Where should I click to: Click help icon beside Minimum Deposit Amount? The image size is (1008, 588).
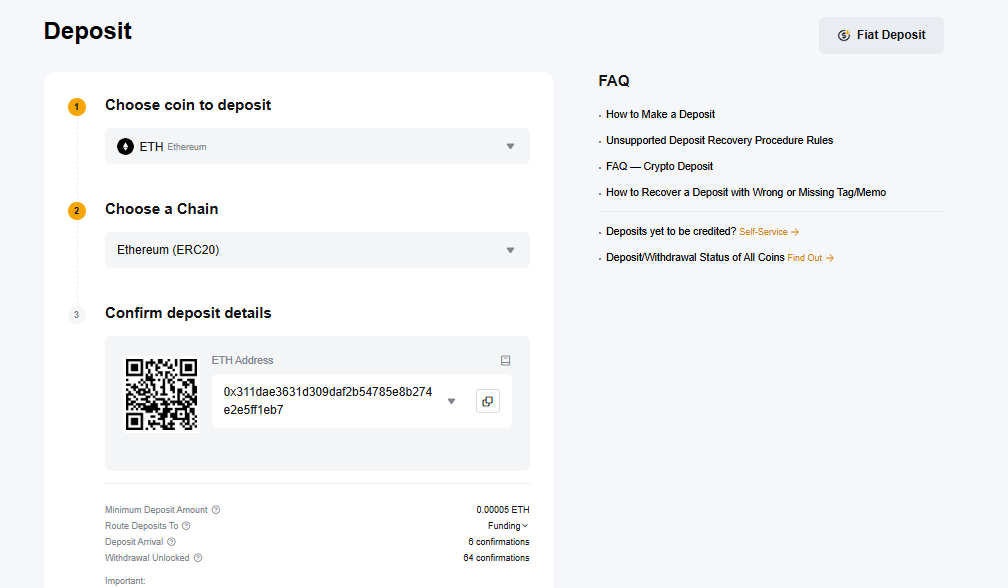[x=216, y=510]
